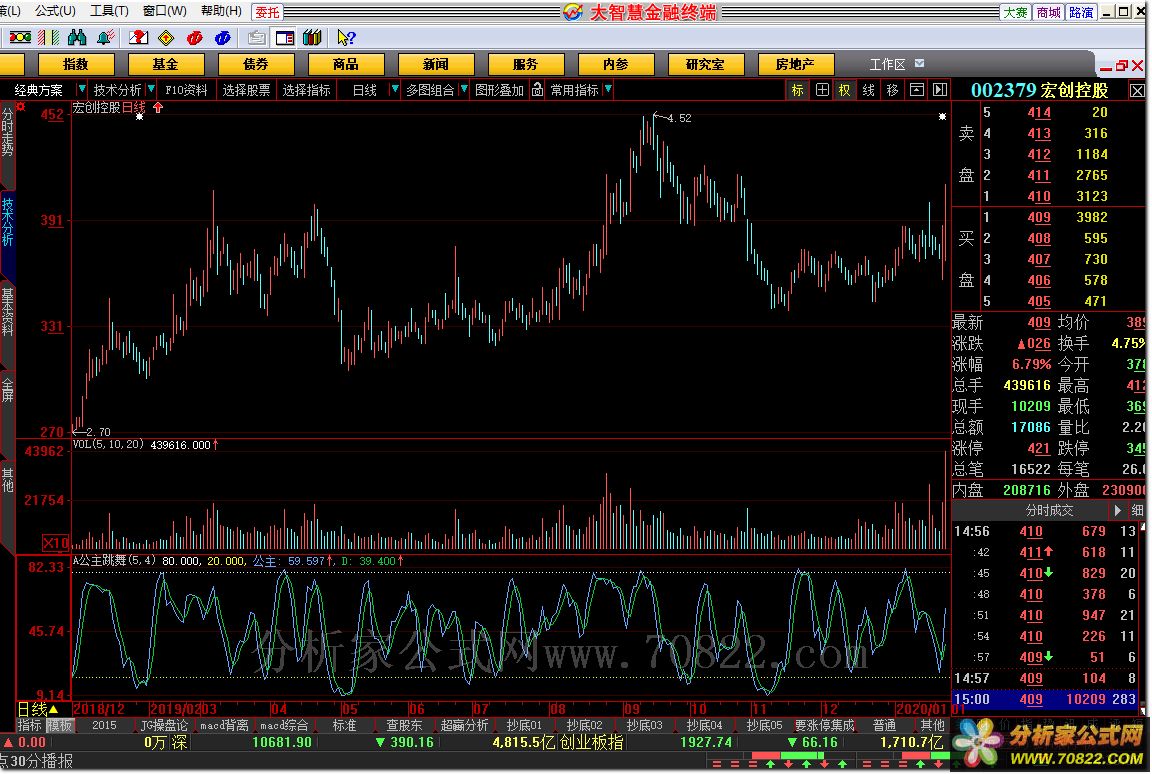Switch to the 新闻 tab
Image resolution: width=1152 pixels, height=774 pixels.
click(x=436, y=64)
